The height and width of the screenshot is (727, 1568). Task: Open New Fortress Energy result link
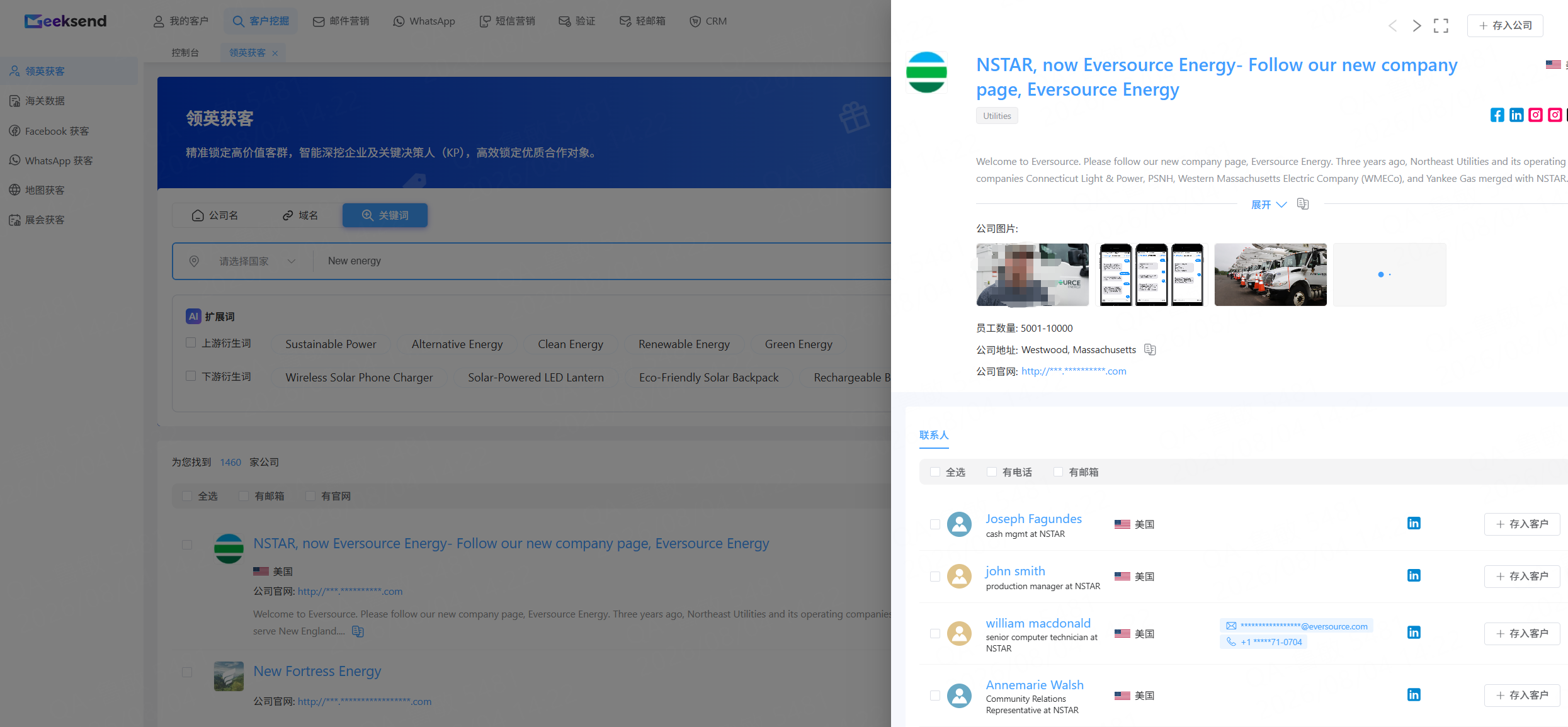(x=317, y=671)
